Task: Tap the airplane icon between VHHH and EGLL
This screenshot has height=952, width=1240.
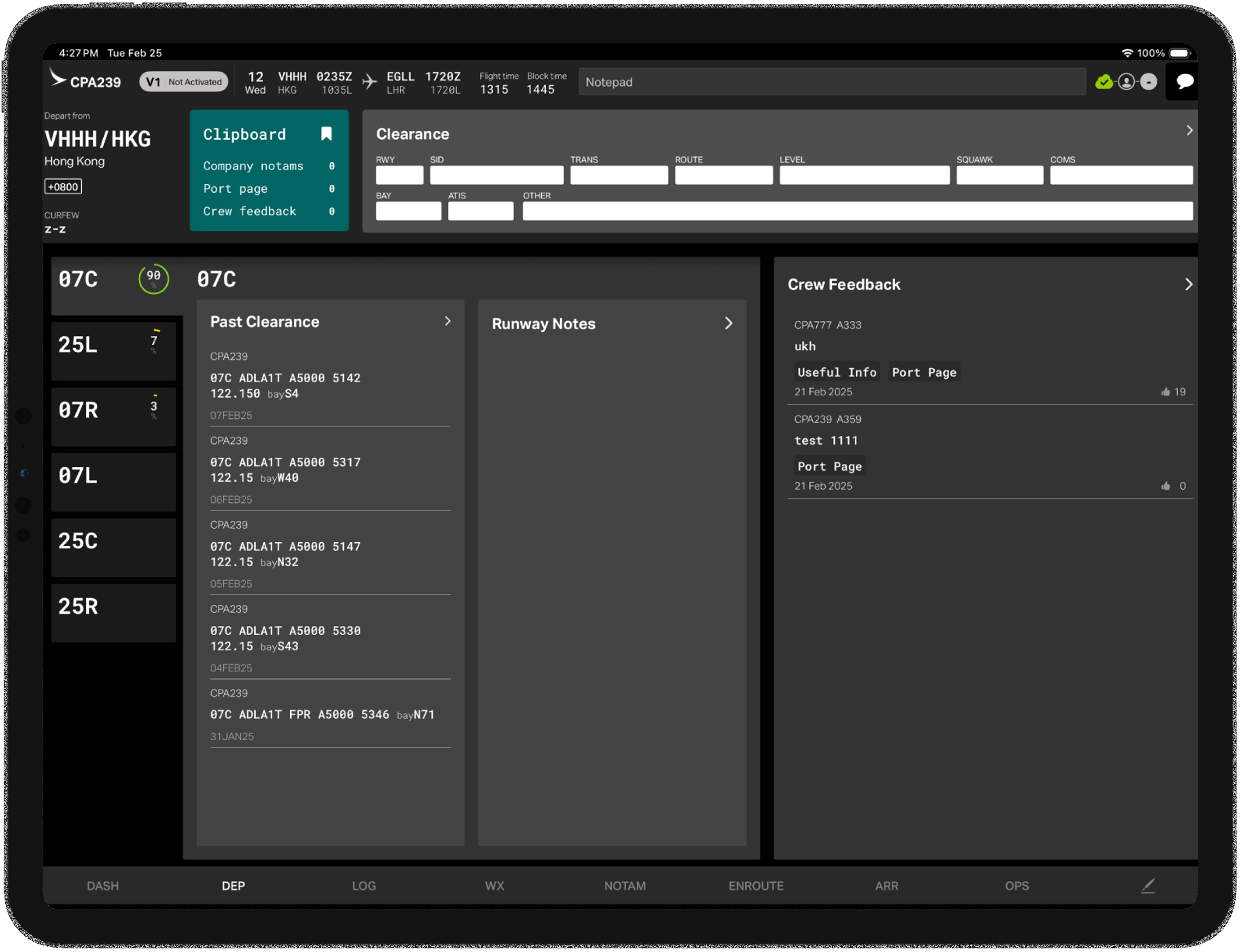Action: pos(370,81)
